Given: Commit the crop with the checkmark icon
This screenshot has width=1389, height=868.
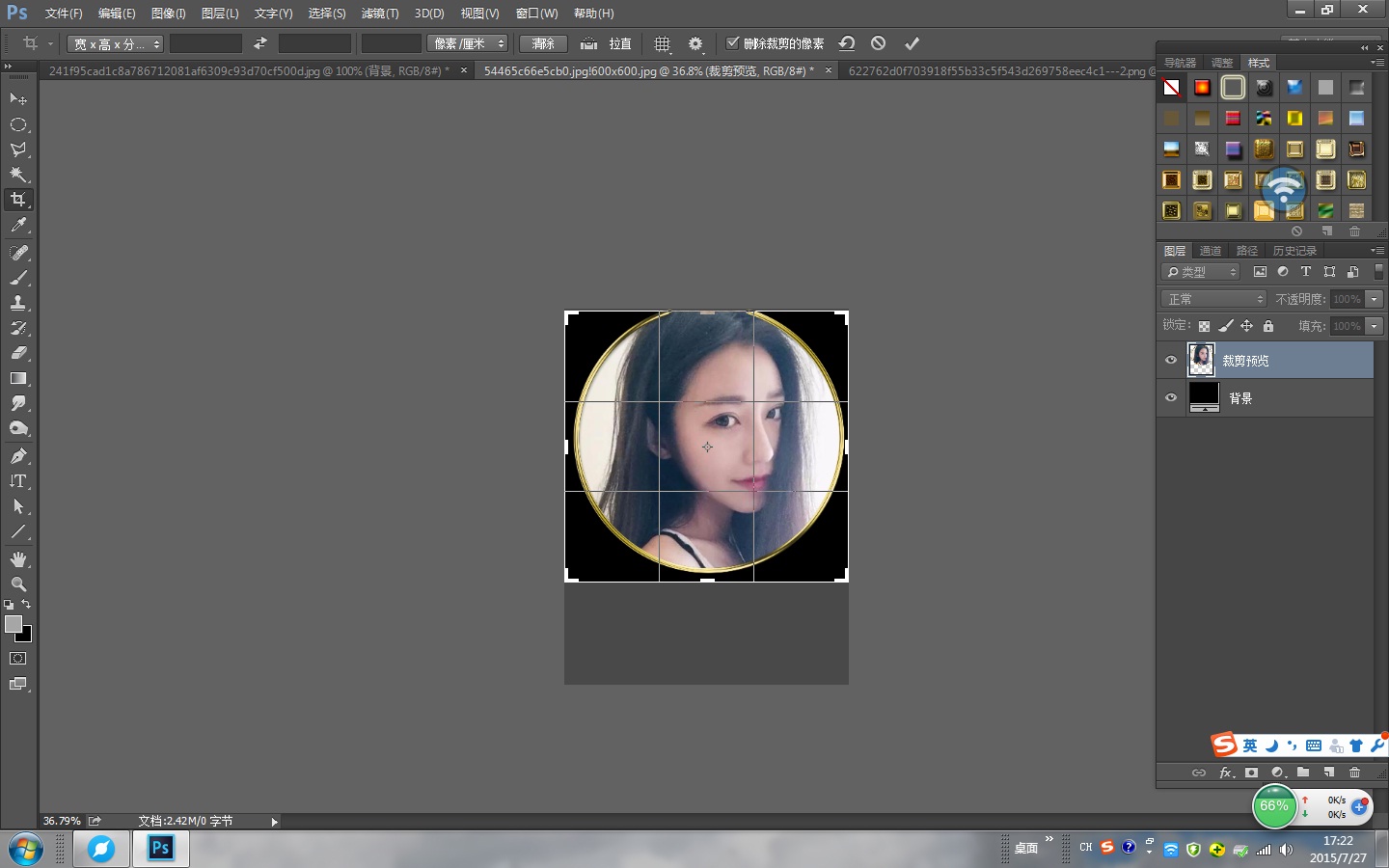Looking at the screenshot, I should click(912, 43).
